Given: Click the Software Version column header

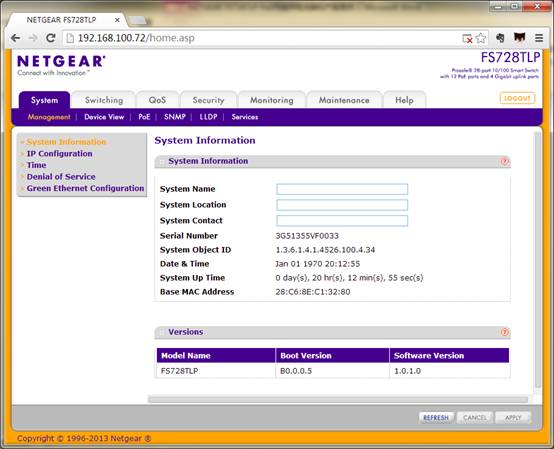Looking at the screenshot, I should pos(449,355).
